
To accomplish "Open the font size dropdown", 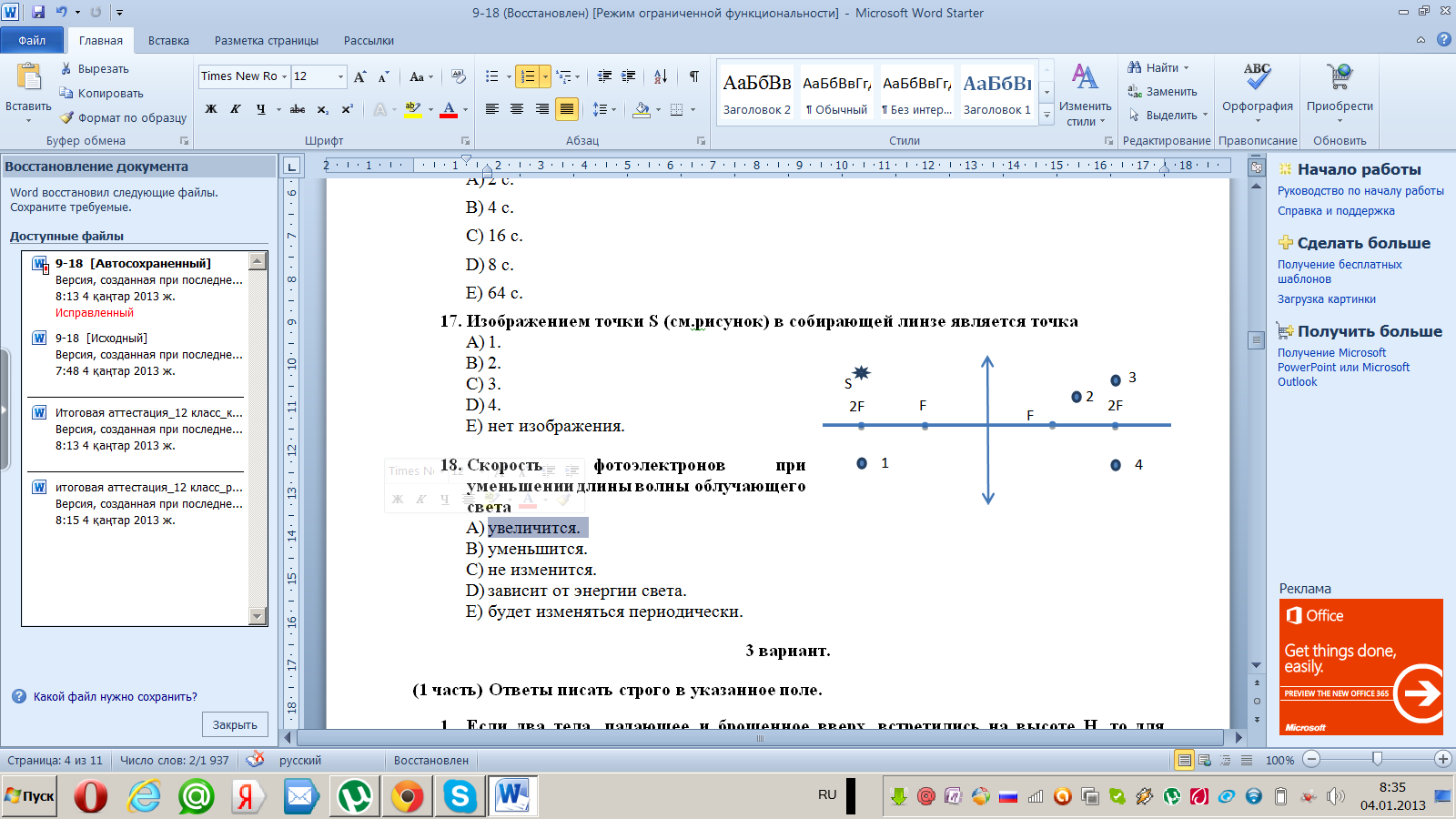I will click(x=340, y=76).
